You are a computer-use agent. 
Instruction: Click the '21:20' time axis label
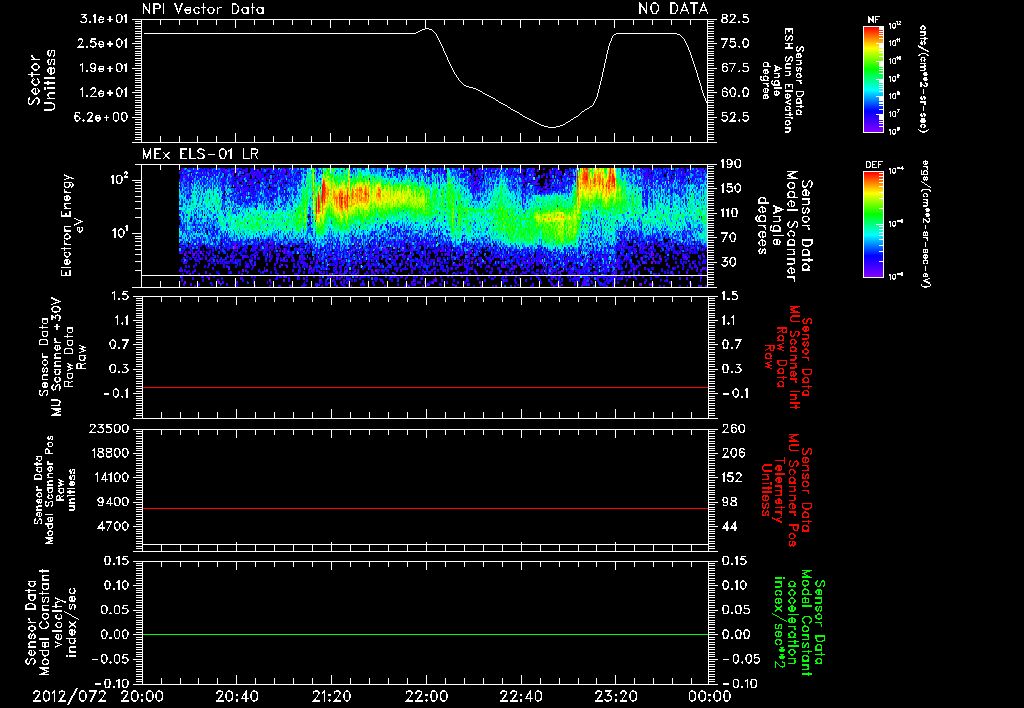click(331, 696)
